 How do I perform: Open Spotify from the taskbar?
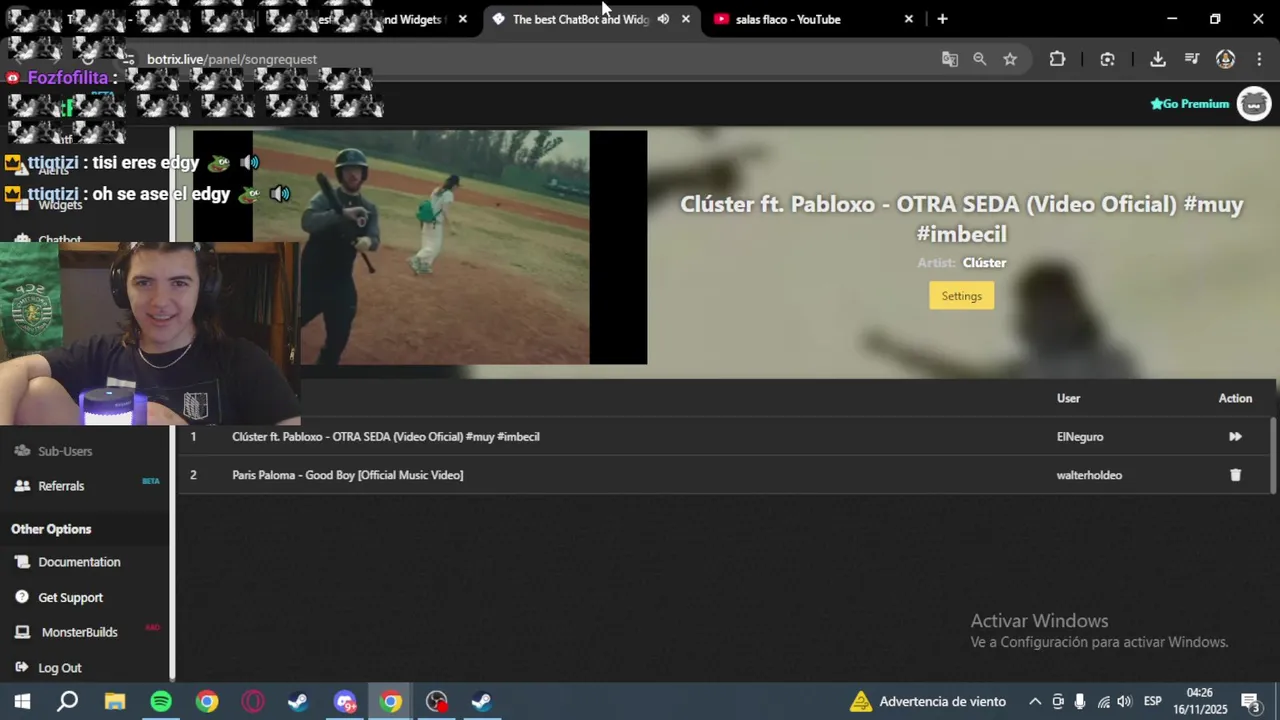(161, 701)
